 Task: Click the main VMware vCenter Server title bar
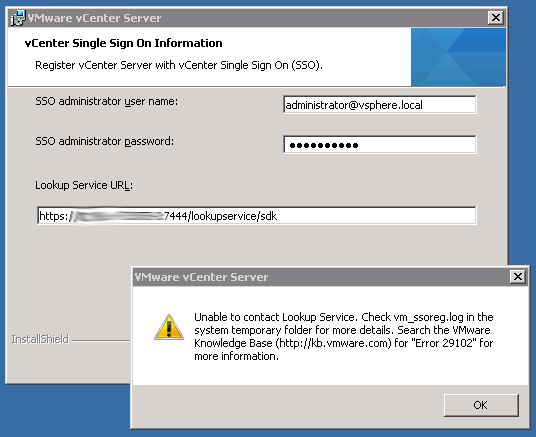tap(256, 18)
